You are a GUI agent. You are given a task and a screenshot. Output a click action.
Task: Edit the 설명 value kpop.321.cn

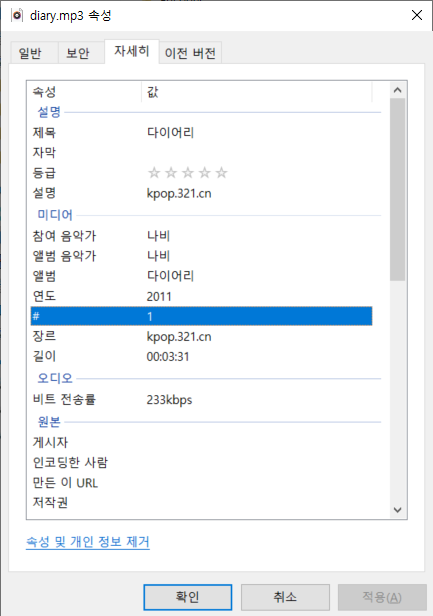(179, 193)
